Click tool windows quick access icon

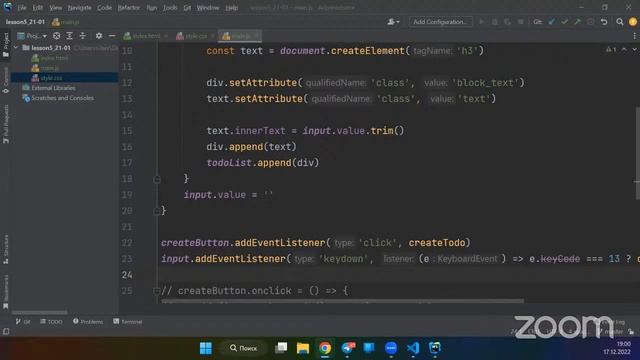(6, 331)
